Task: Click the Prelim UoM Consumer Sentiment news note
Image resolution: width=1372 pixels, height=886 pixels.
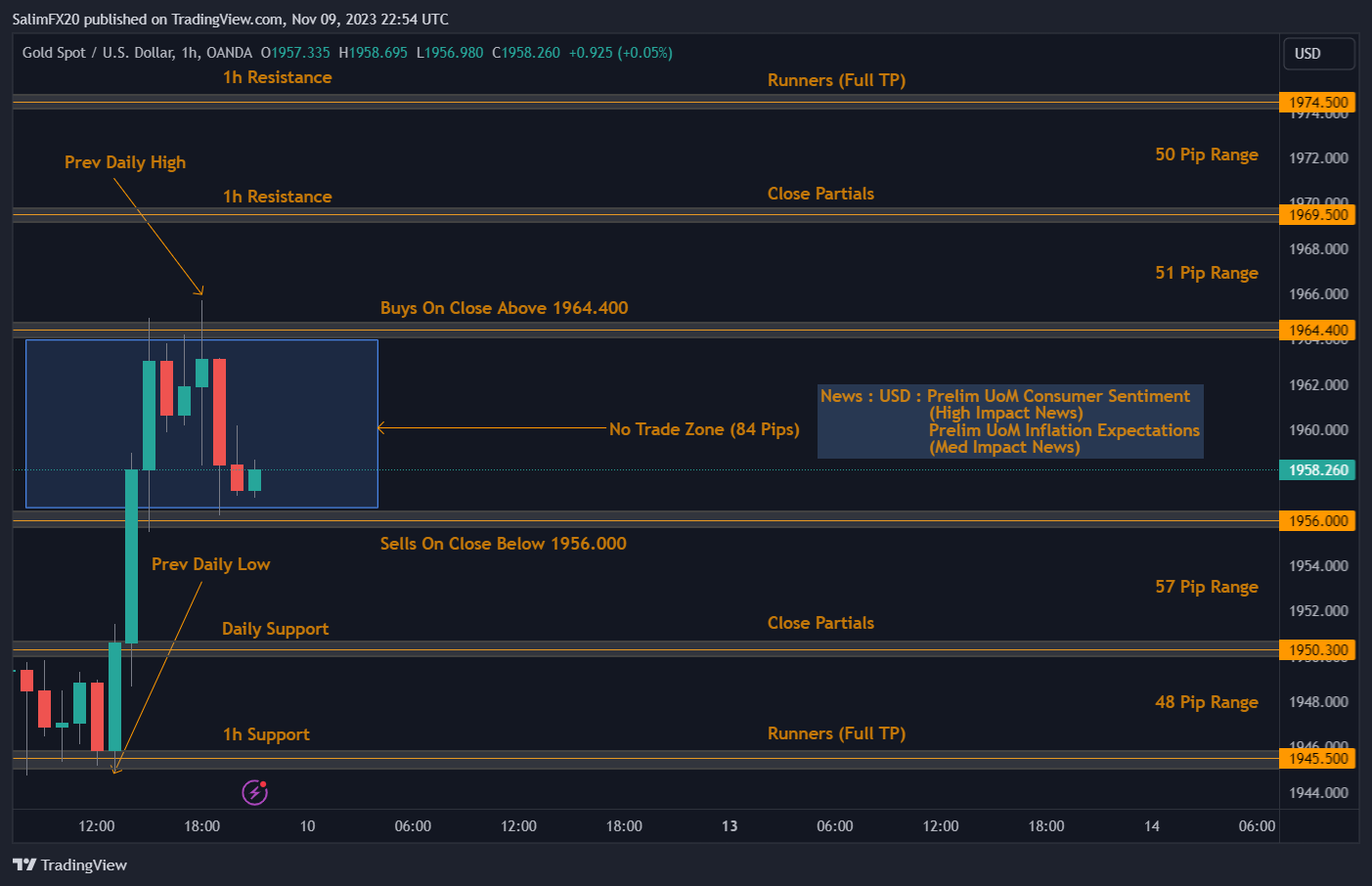Action: pos(1010,421)
